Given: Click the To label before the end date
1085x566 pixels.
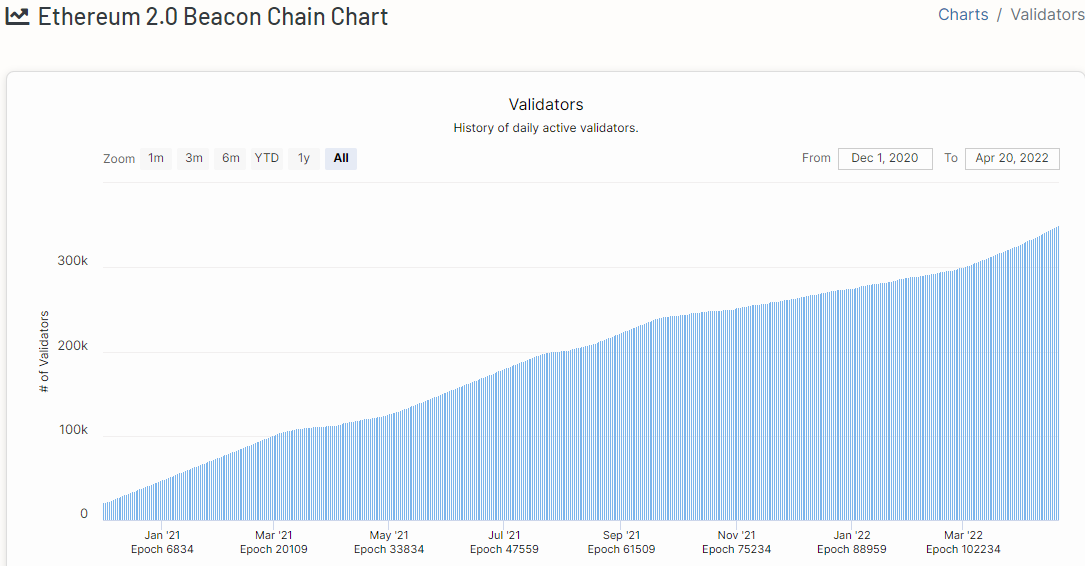Looking at the screenshot, I should click(x=951, y=158).
